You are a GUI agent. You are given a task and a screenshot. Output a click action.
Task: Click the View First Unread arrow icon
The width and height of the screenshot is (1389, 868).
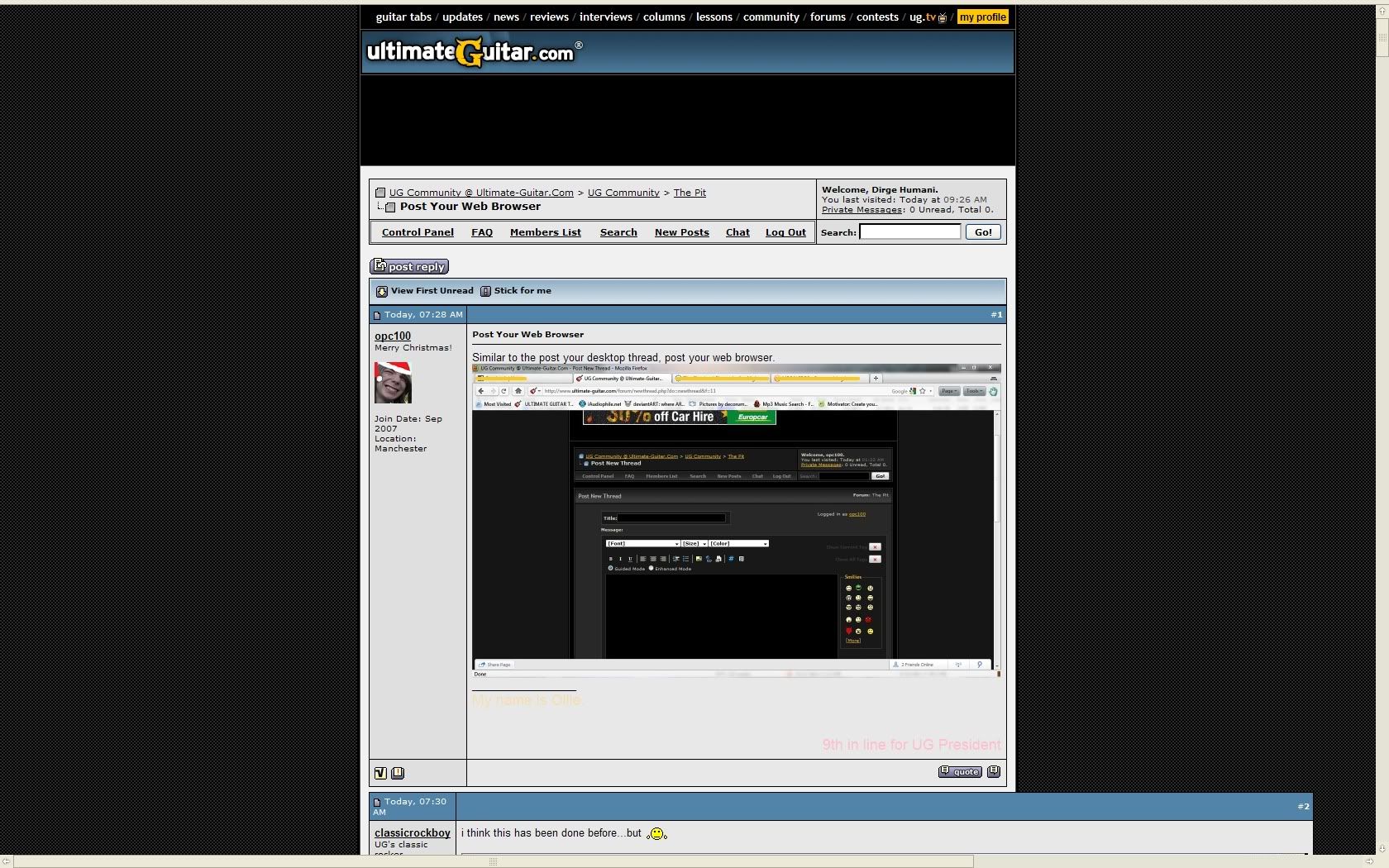[x=382, y=291]
